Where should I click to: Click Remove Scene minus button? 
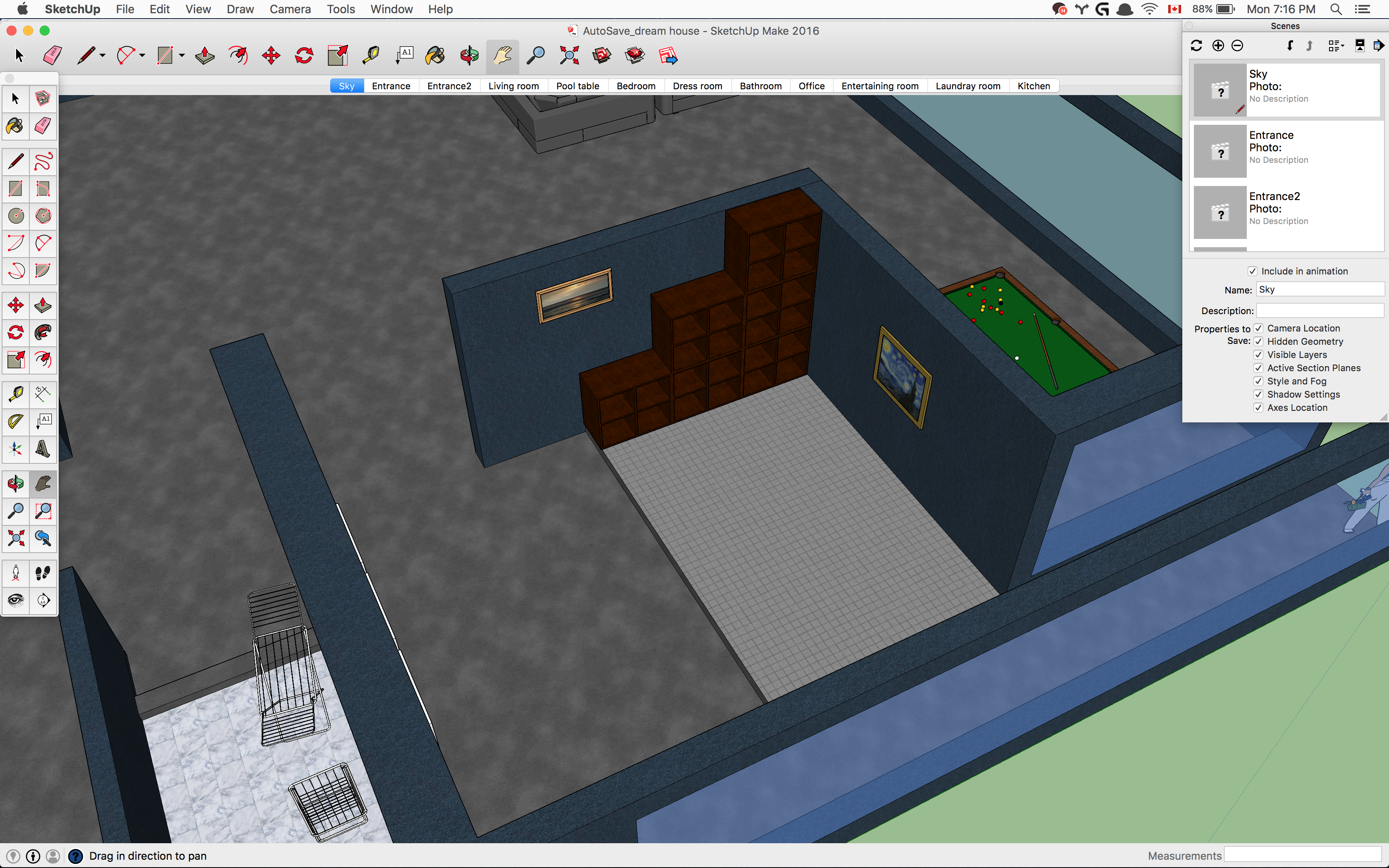pyautogui.click(x=1237, y=46)
